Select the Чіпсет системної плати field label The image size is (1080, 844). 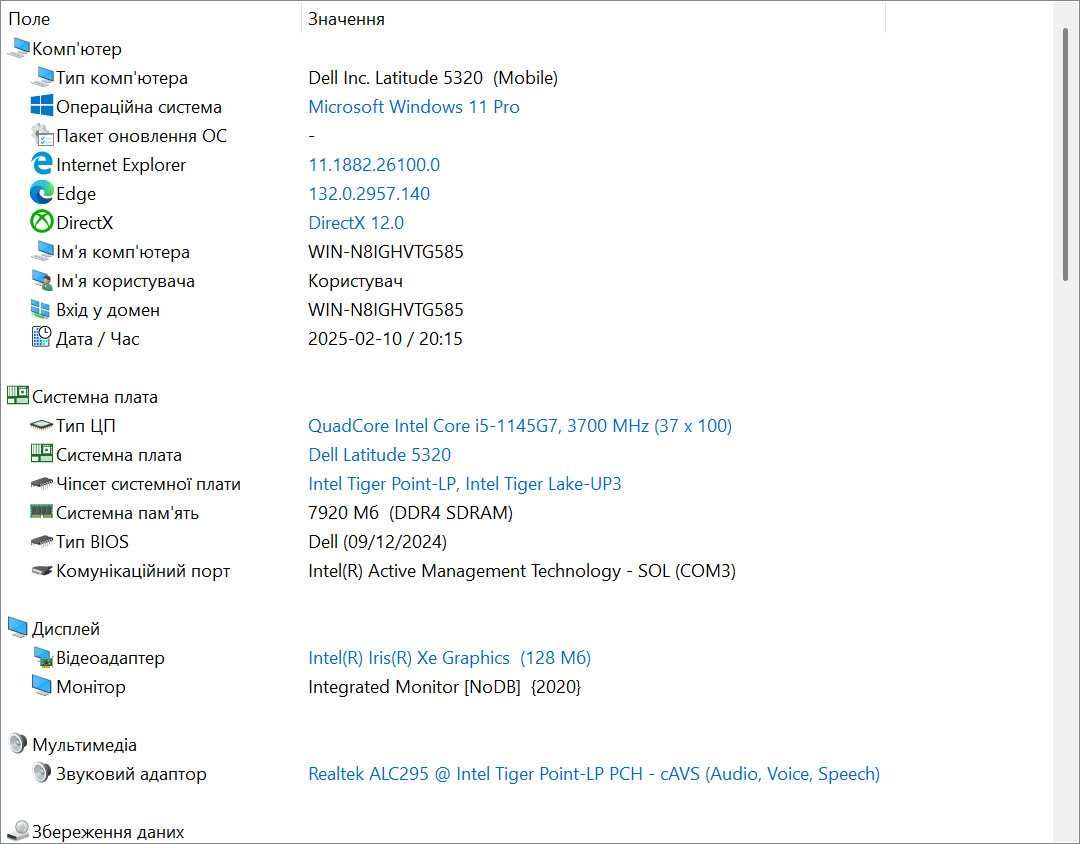(149, 484)
